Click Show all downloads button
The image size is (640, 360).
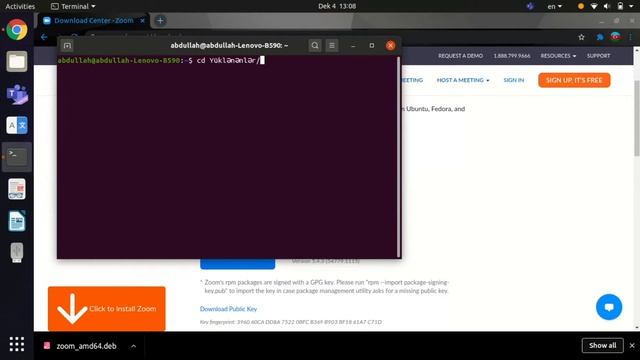(x=602, y=345)
